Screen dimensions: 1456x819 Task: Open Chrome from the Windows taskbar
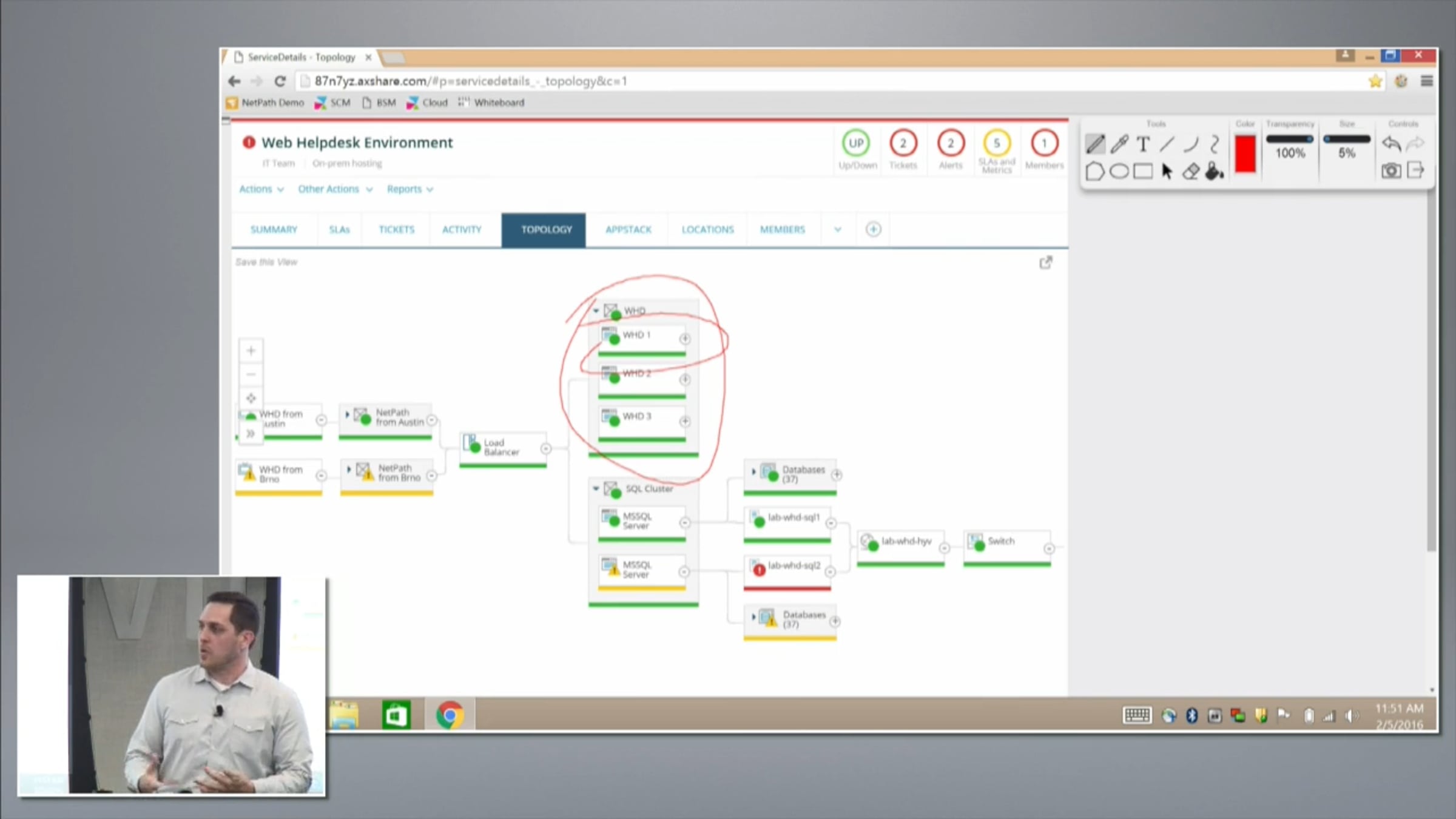(x=450, y=715)
